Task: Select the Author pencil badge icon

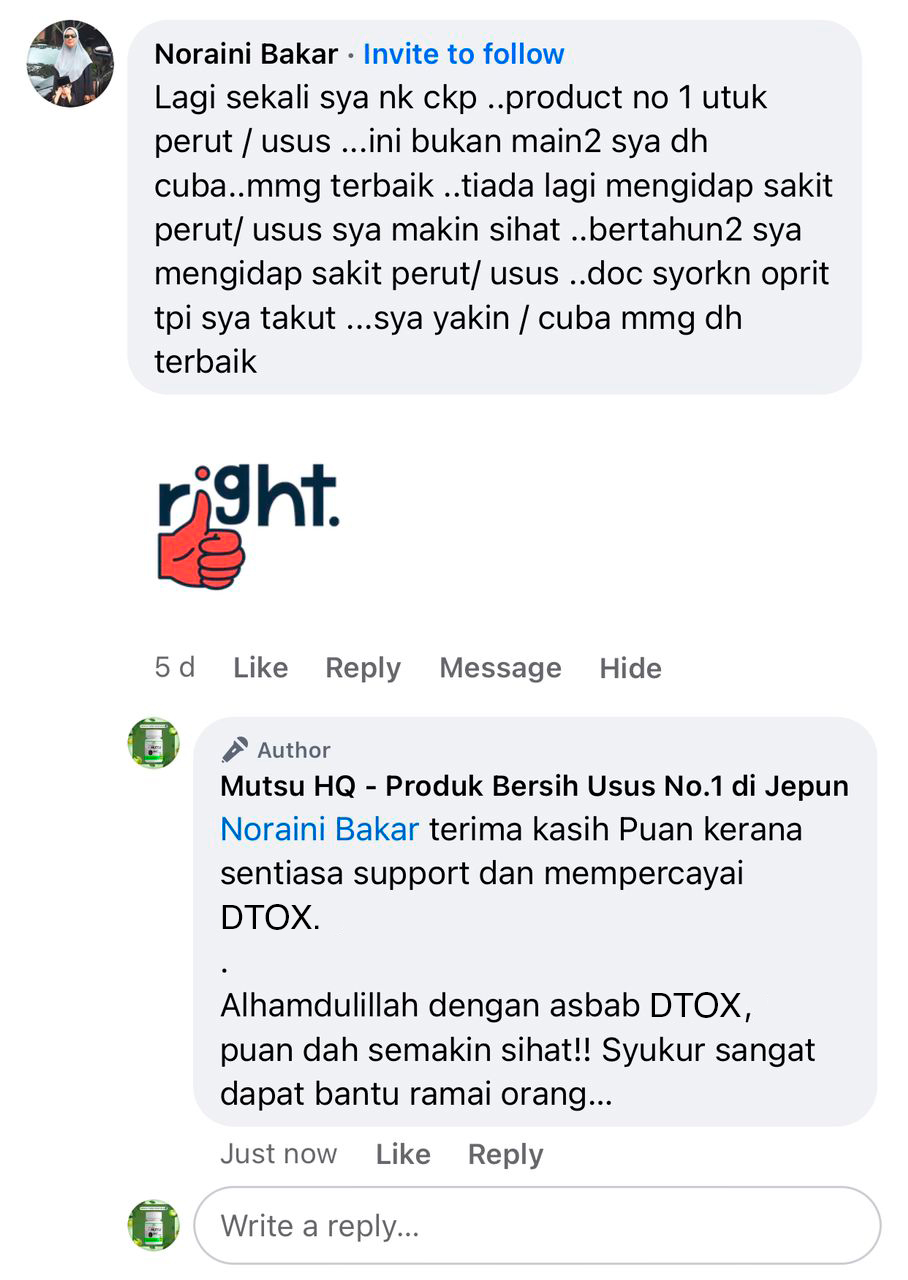Action: (235, 749)
